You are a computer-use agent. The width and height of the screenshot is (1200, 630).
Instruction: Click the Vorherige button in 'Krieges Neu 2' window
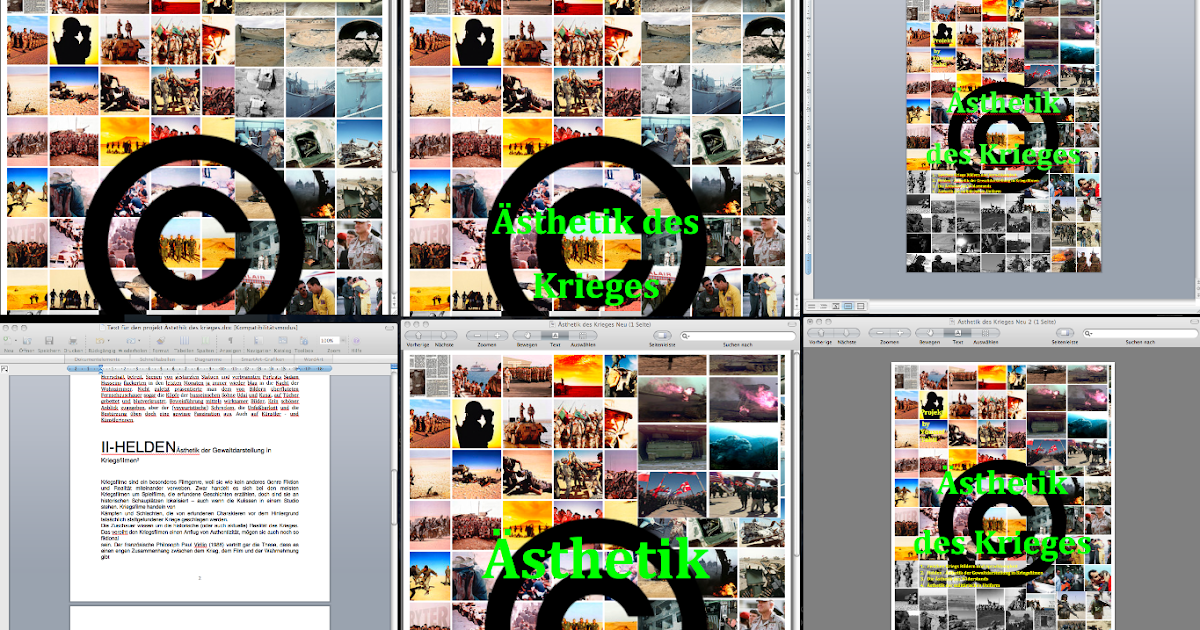point(821,332)
